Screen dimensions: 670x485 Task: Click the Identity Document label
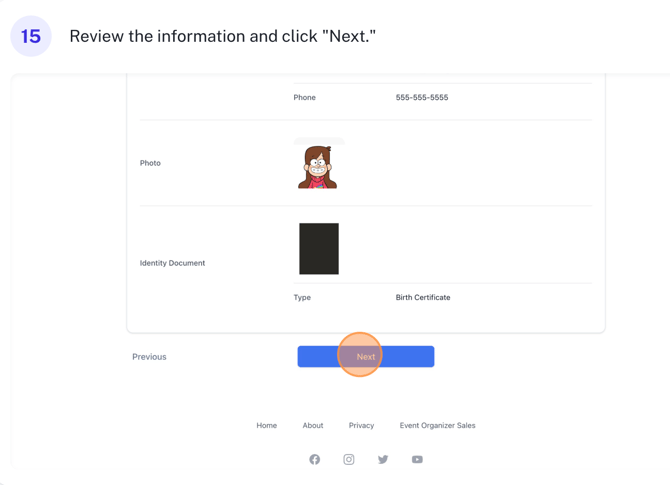click(x=172, y=263)
